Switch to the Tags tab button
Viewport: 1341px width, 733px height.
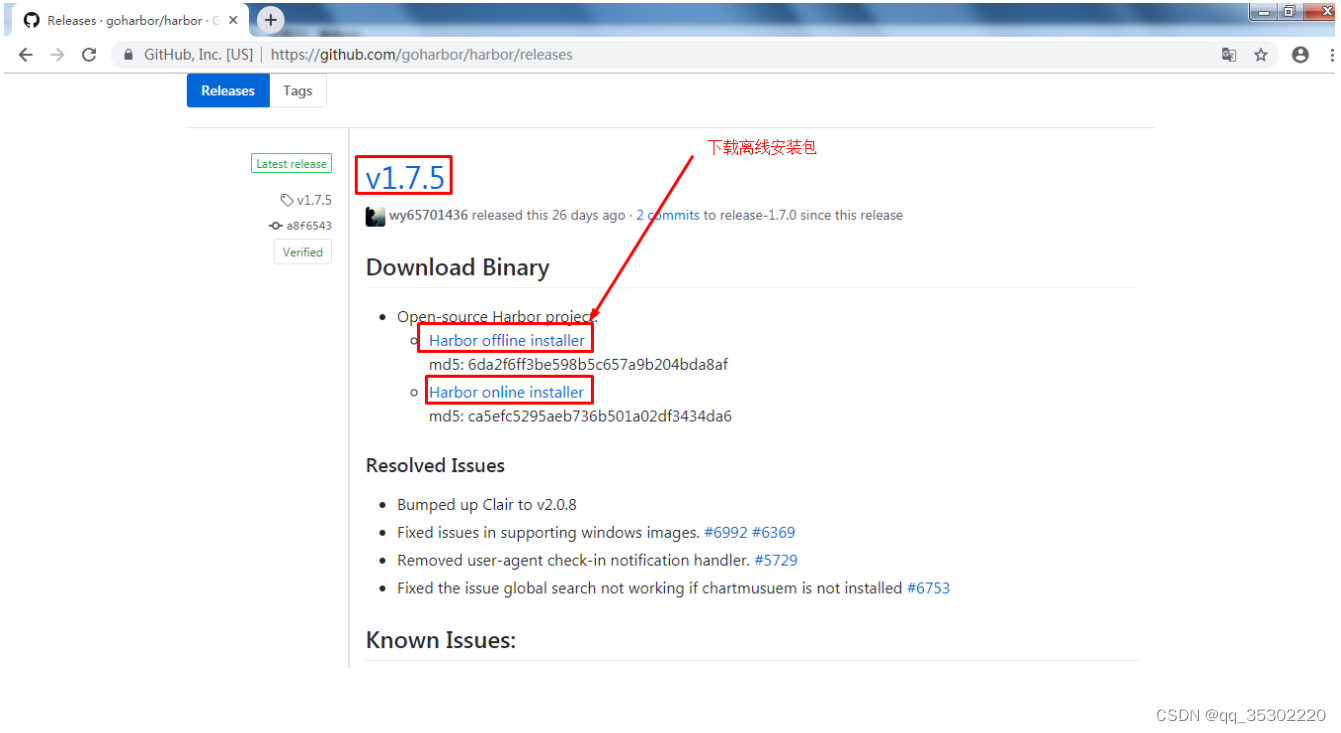click(298, 91)
